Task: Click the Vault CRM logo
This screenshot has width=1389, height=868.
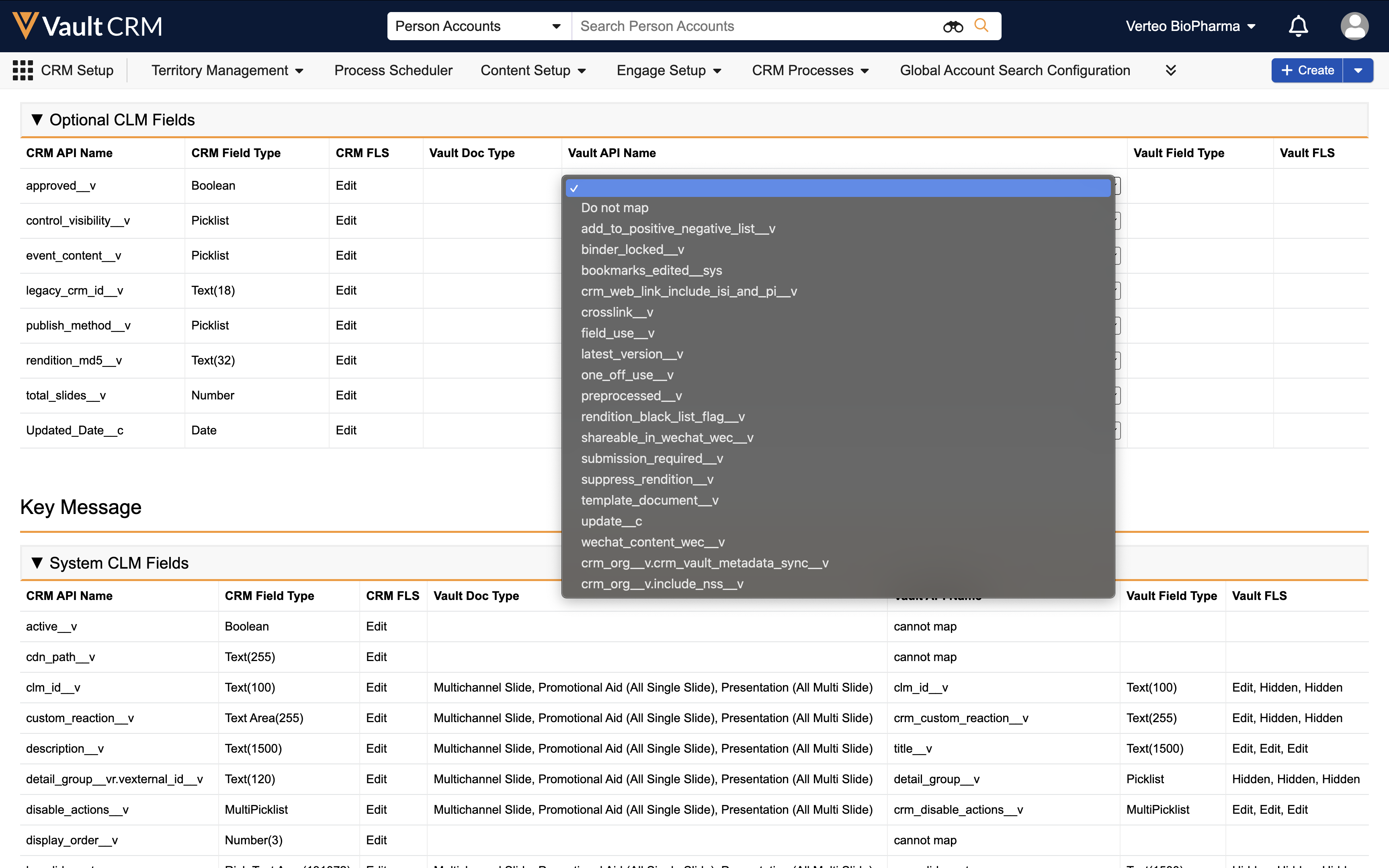Action: (x=87, y=26)
